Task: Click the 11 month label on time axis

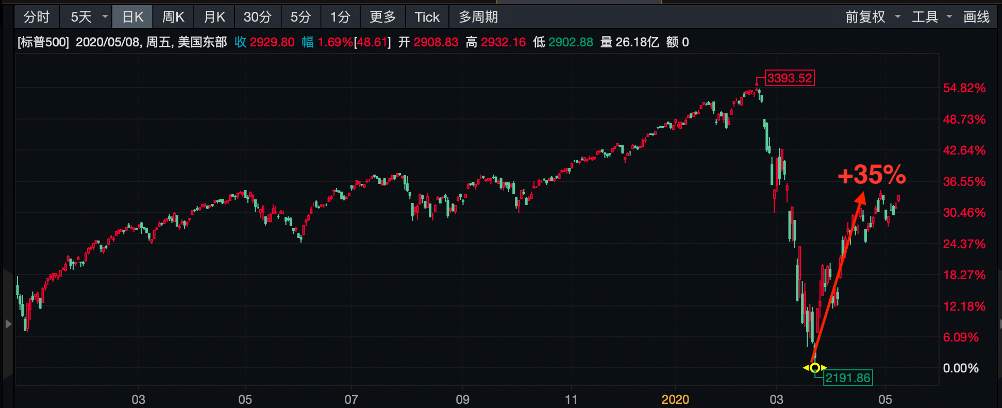Action: pos(569,400)
